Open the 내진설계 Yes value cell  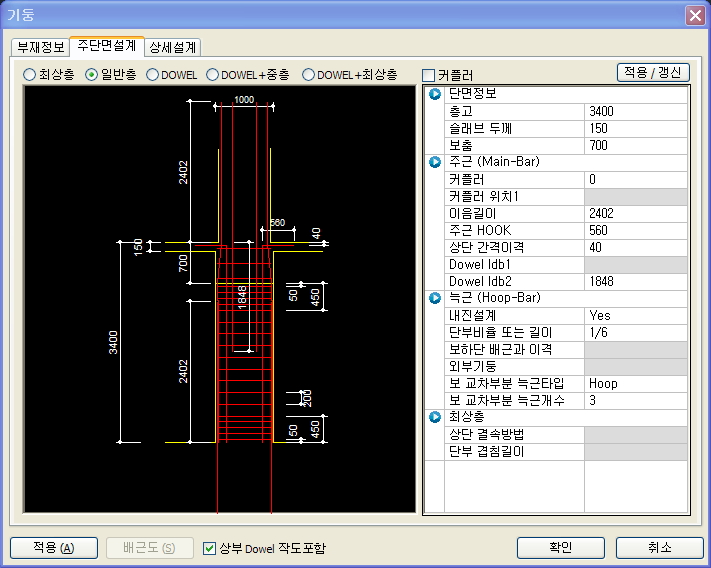click(x=636, y=316)
